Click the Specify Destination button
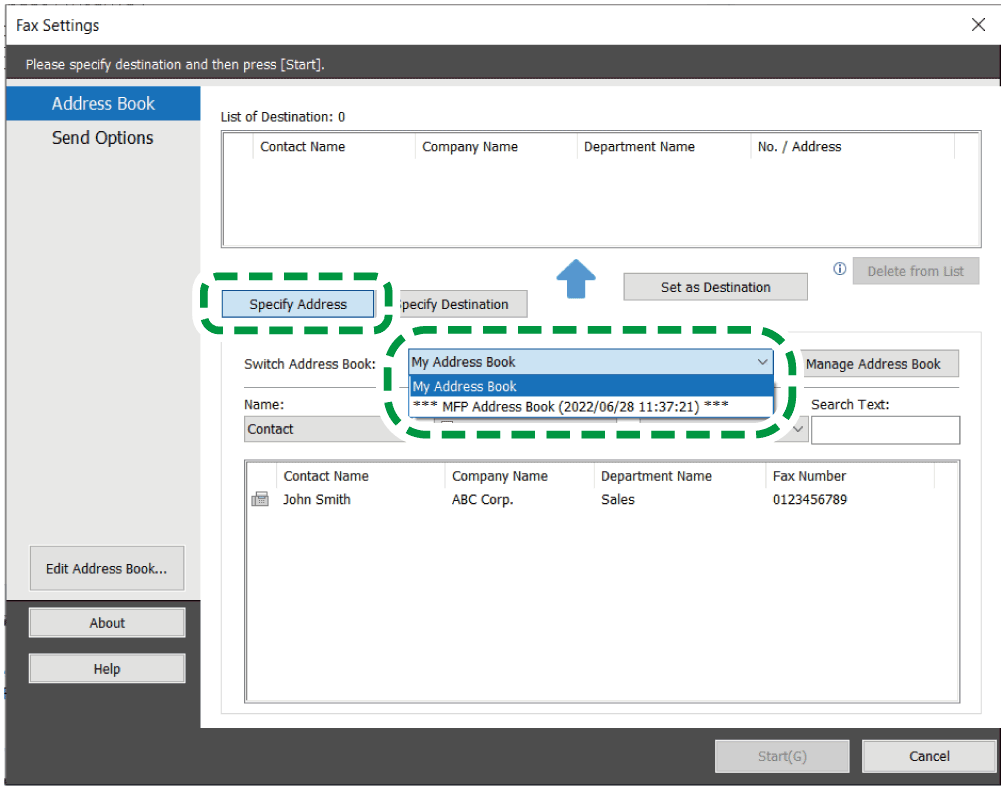This screenshot has height=788, width=1005. tap(457, 304)
